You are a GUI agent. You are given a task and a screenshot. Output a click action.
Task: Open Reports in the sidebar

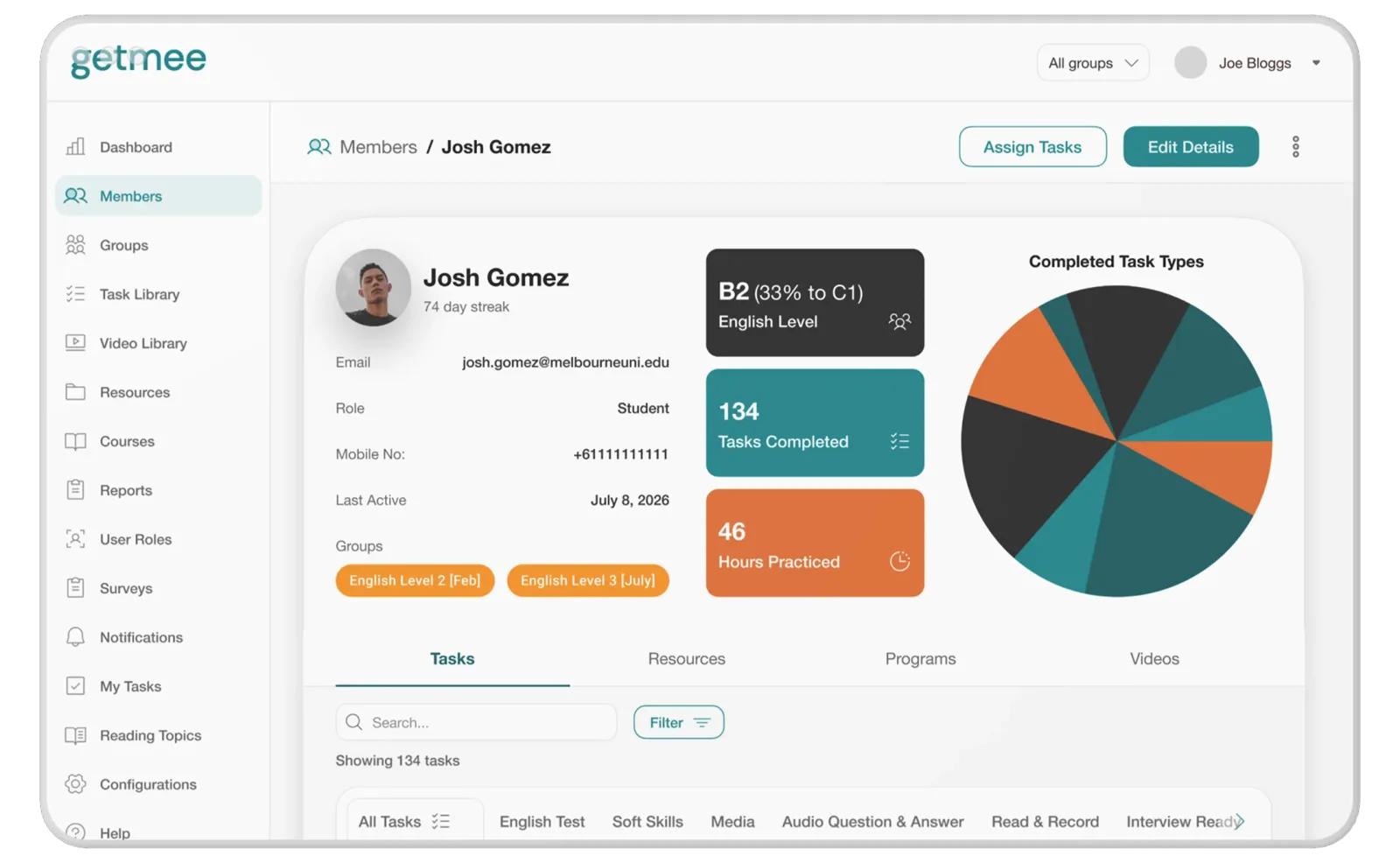coord(158,489)
